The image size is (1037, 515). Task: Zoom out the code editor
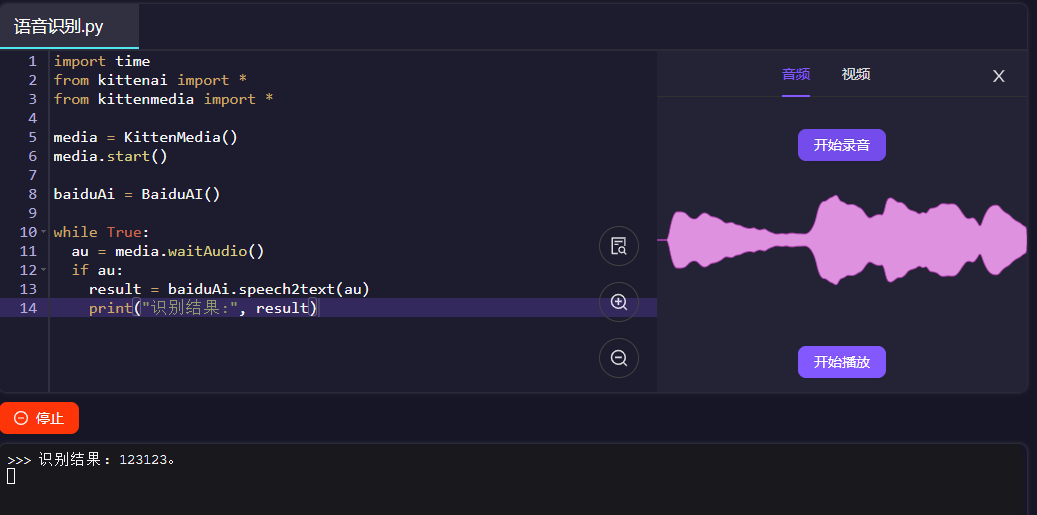pos(618,358)
